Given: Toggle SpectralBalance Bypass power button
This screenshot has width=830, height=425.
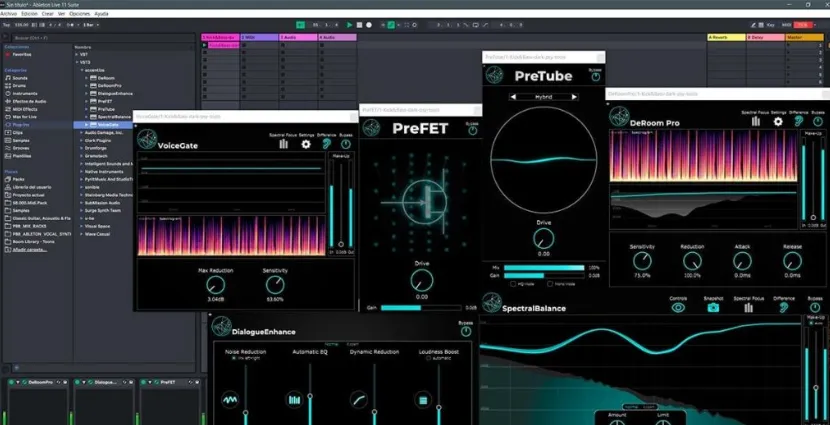Looking at the screenshot, I should tap(815, 308).
